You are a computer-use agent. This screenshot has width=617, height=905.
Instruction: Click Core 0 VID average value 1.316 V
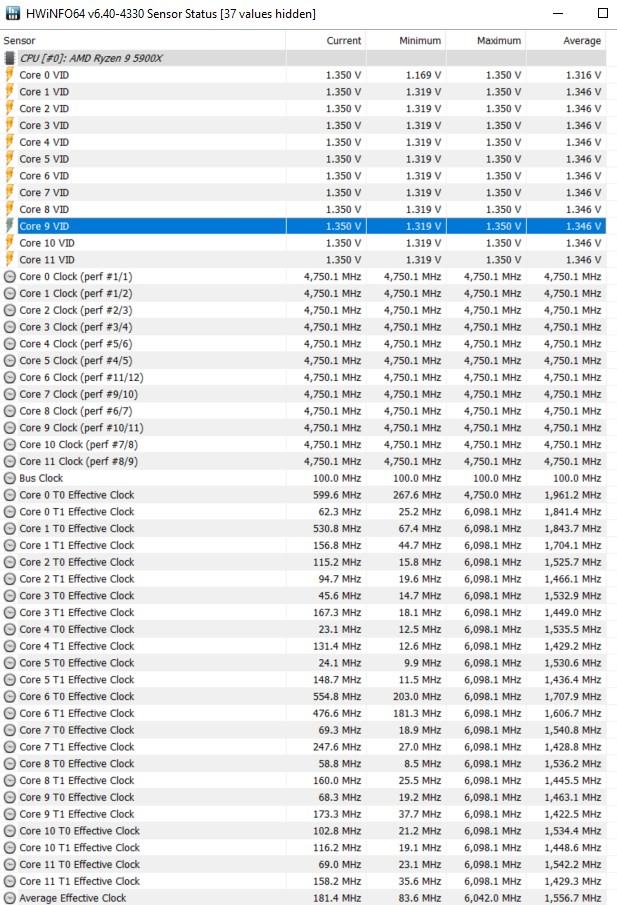pyautogui.click(x=584, y=74)
